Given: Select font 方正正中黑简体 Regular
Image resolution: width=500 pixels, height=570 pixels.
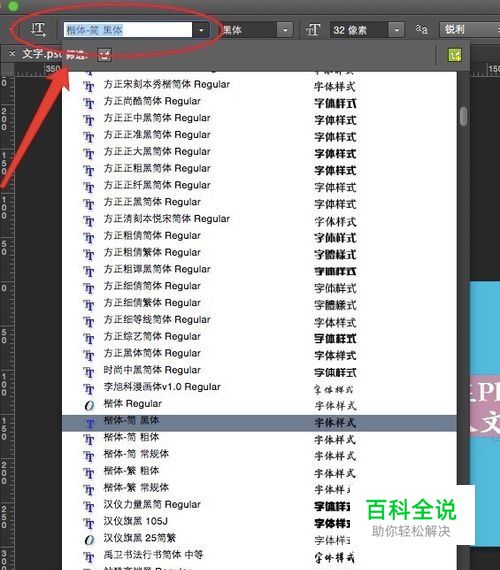Looking at the screenshot, I should [x=259, y=118].
